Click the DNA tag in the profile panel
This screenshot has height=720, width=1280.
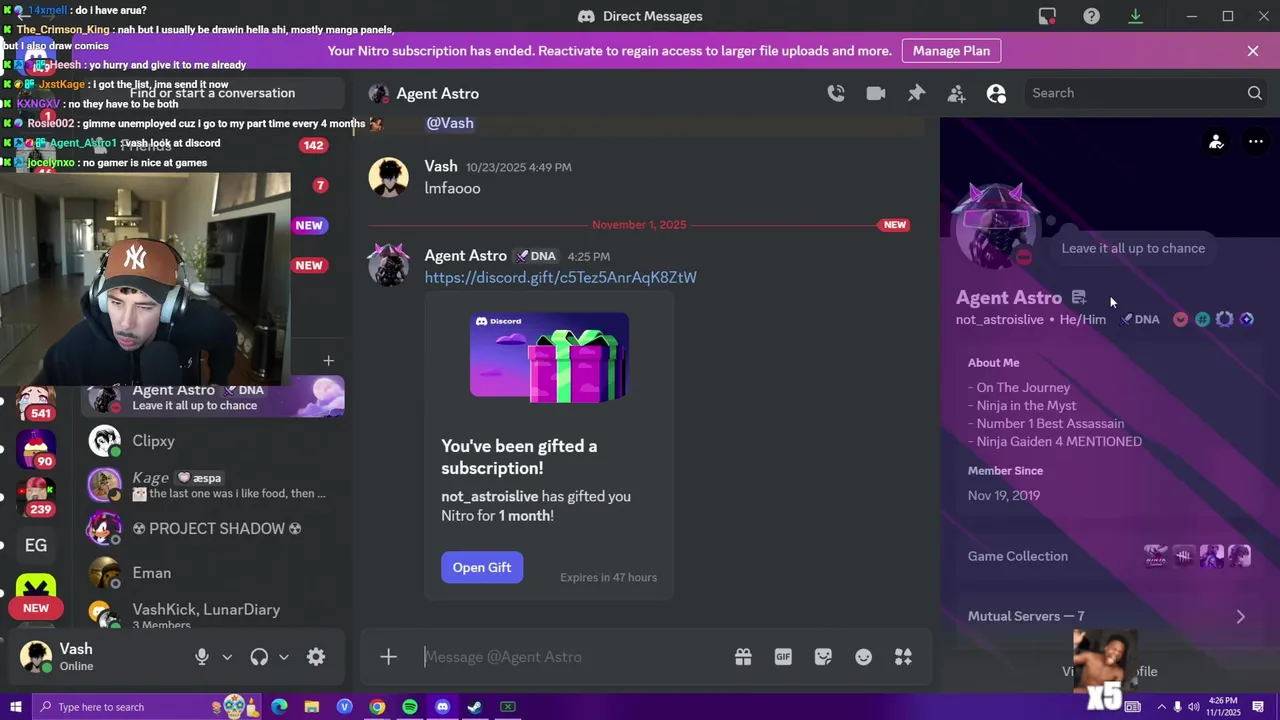1140,319
